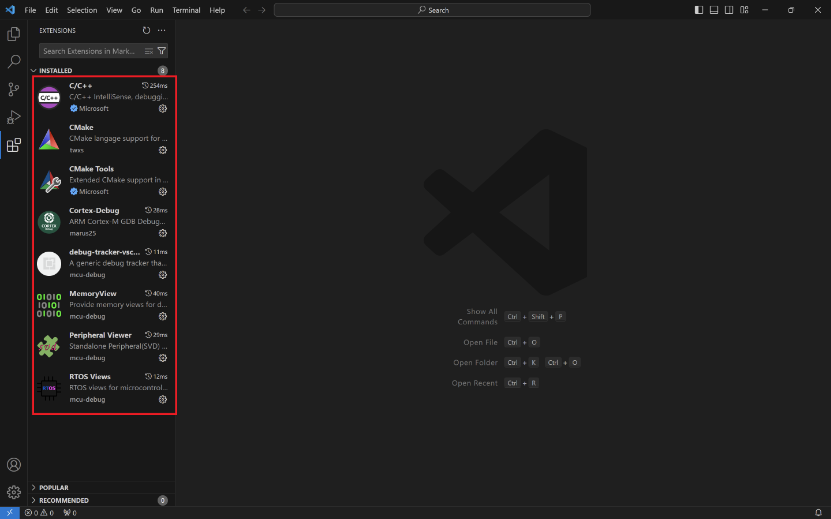Open the File menu

point(30,10)
